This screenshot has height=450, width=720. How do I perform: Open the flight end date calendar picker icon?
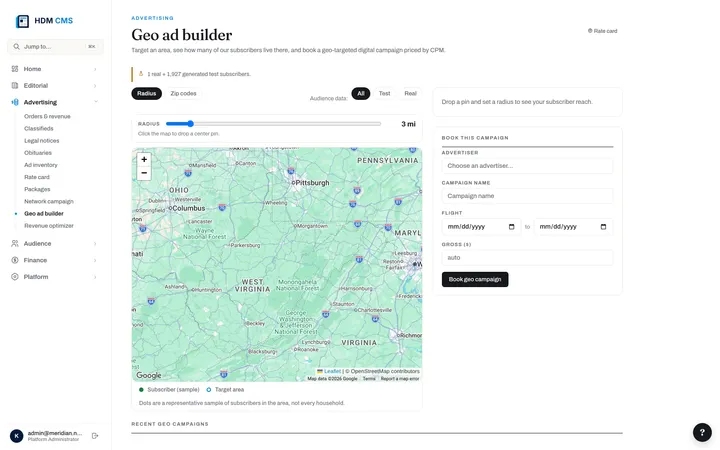[603, 227]
